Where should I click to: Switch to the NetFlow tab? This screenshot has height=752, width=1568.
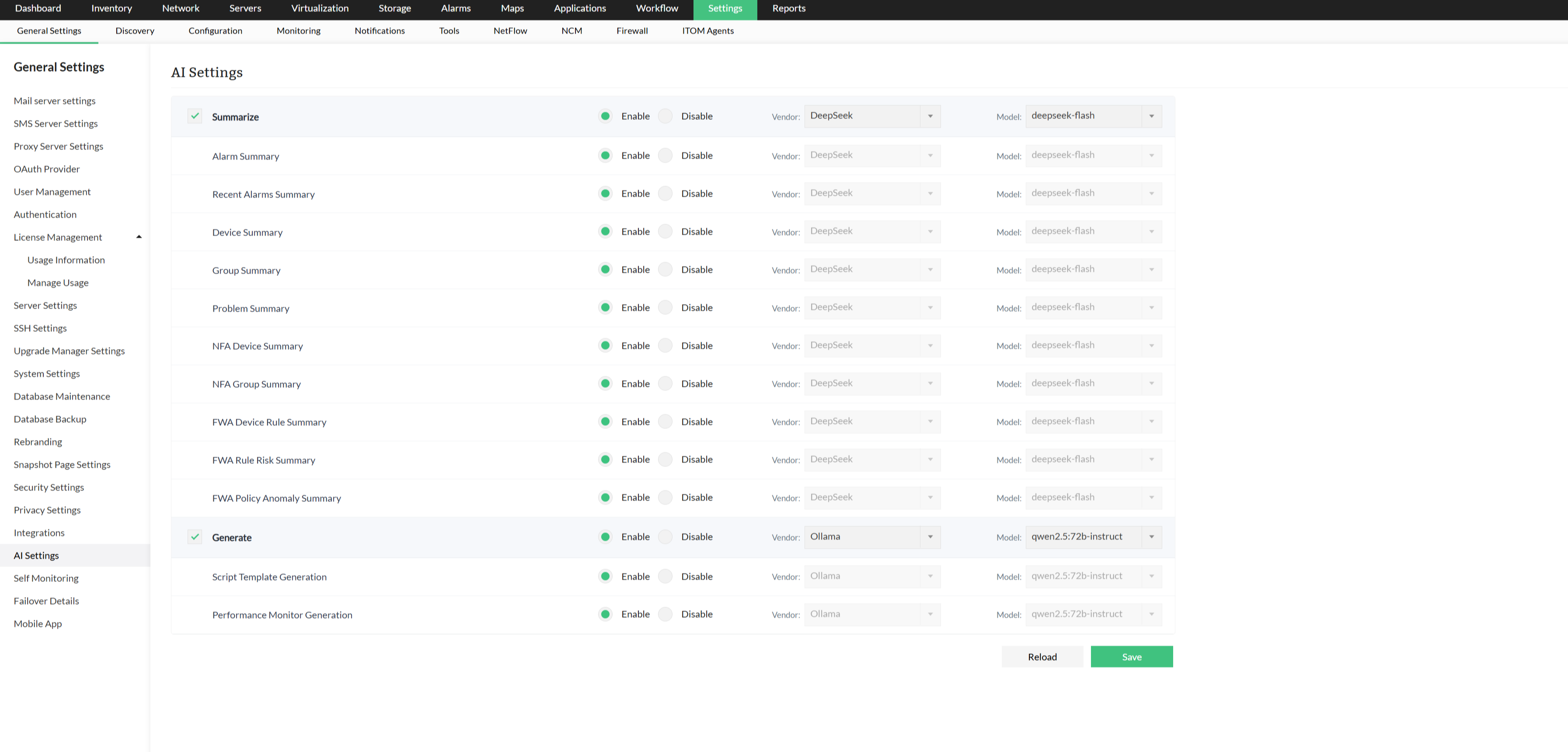510,31
